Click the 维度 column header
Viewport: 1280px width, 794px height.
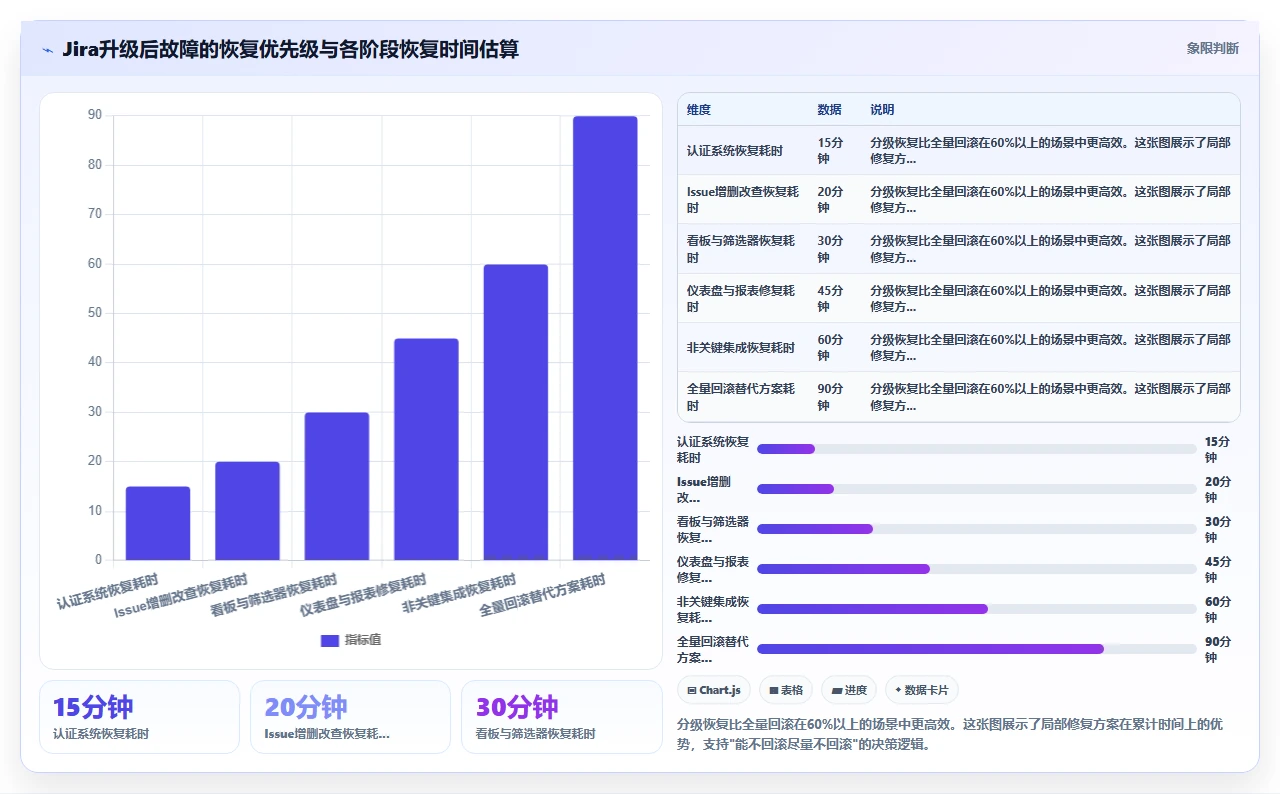(x=699, y=110)
